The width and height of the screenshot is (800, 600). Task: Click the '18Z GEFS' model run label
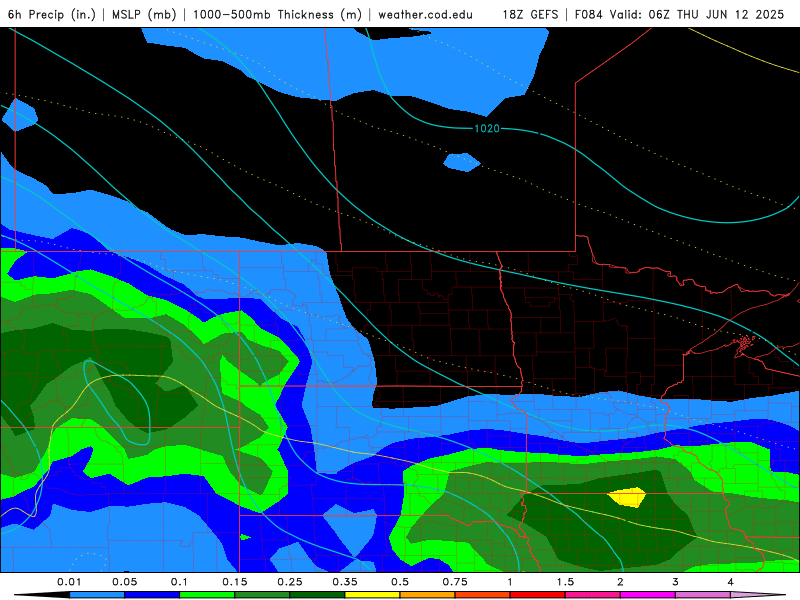(530, 14)
